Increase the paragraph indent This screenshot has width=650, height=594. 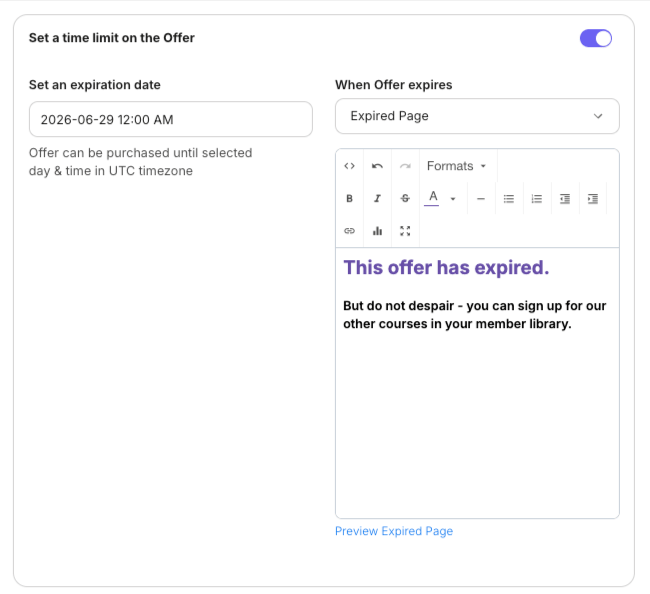[593, 199]
